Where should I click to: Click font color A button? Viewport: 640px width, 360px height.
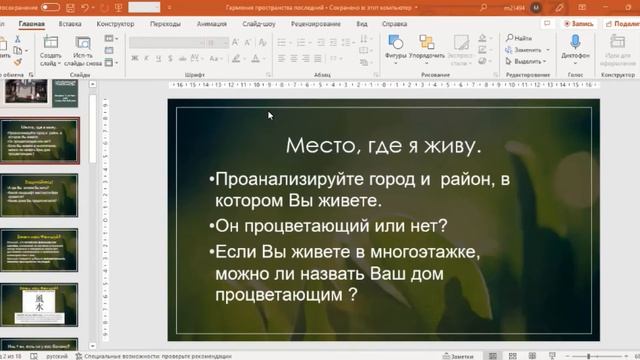(x=256, y=59)
